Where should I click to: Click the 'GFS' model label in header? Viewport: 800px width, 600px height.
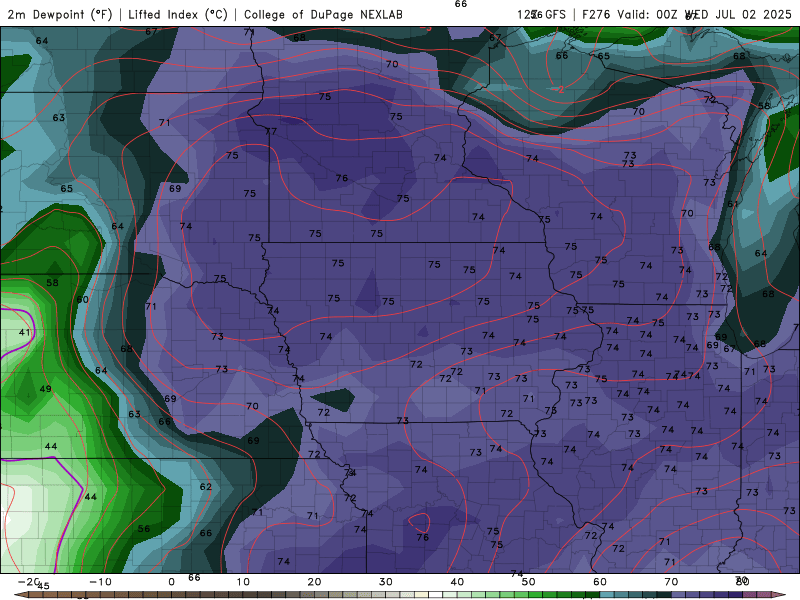pyautogui.click(x=556, y=14)
